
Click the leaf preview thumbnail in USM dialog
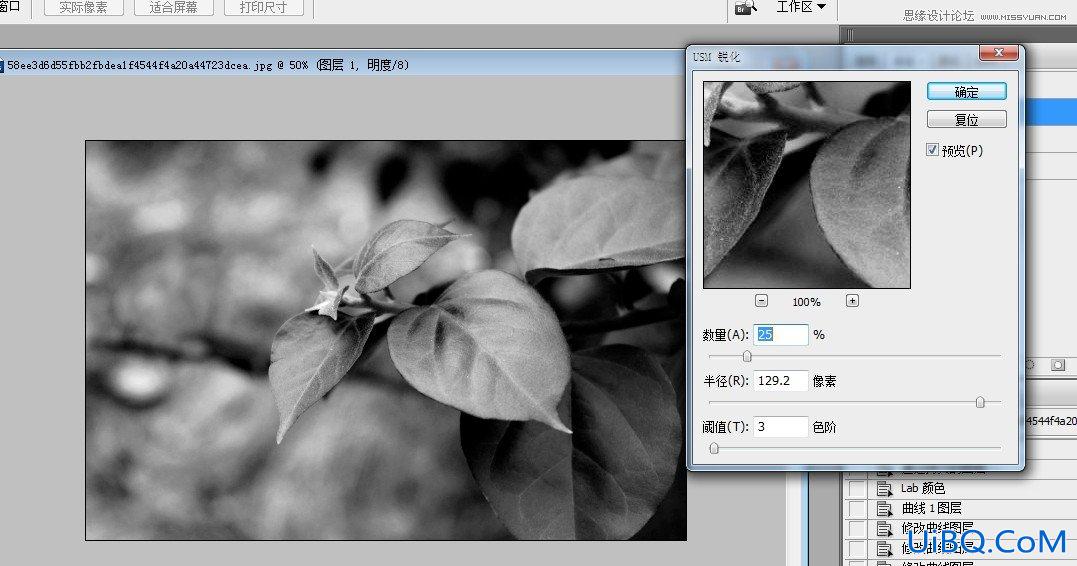(807, 185)
